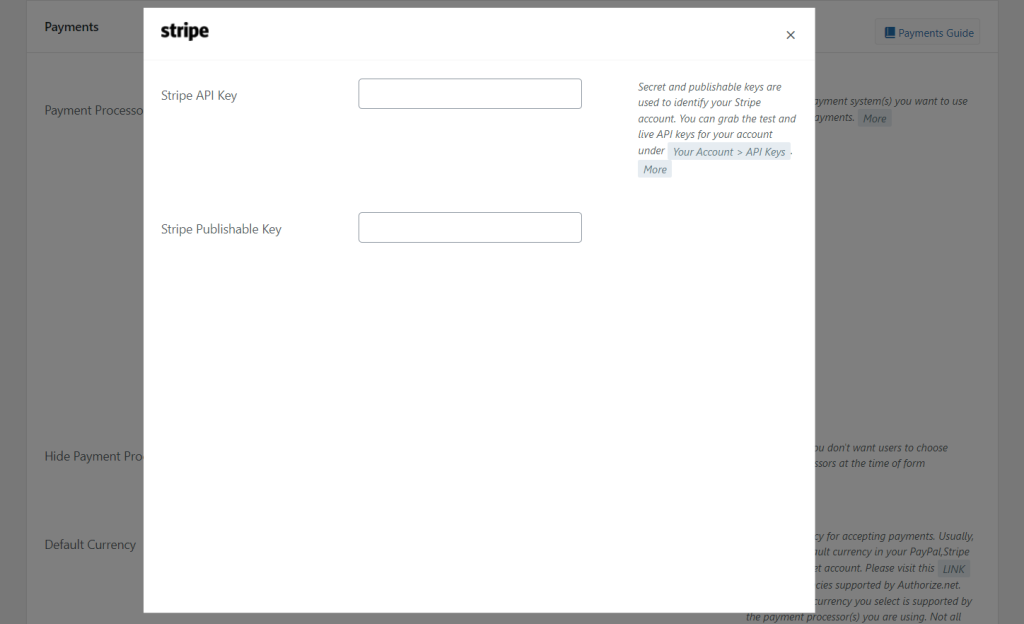Close the Stripe settings modal
Screen dimensions: 1024x624
[790, 35]
